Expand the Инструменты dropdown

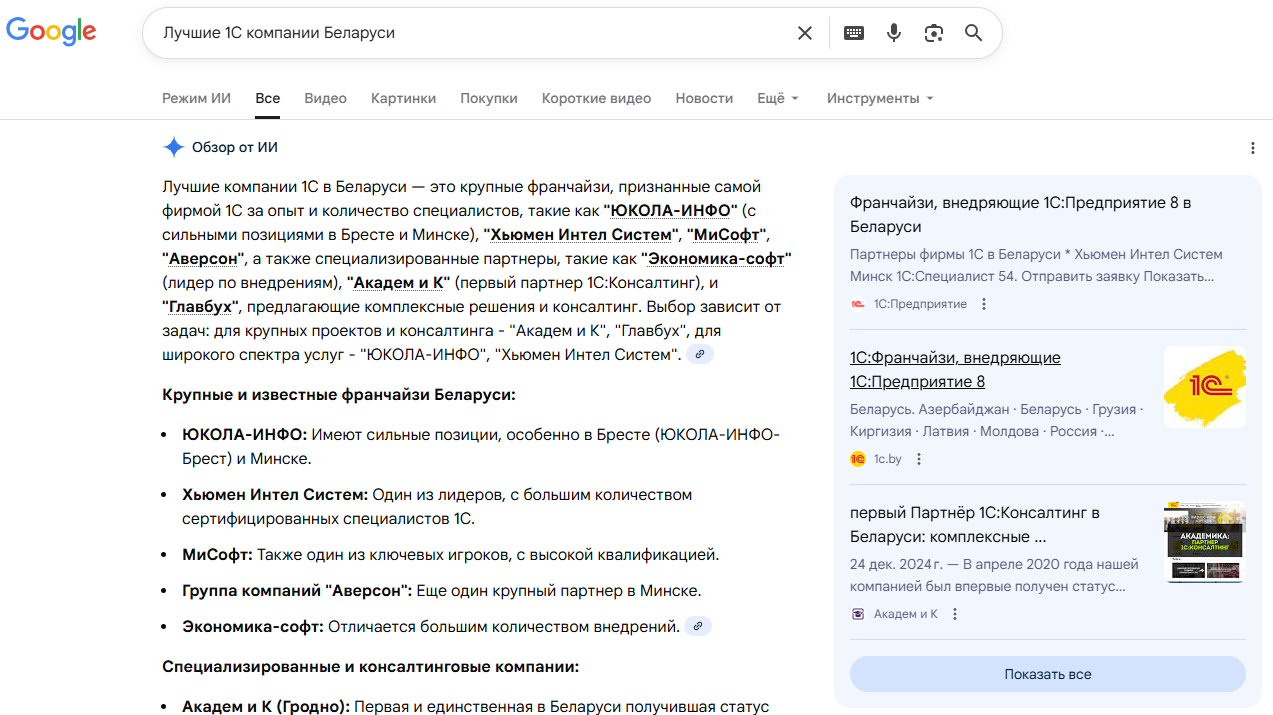880,98
